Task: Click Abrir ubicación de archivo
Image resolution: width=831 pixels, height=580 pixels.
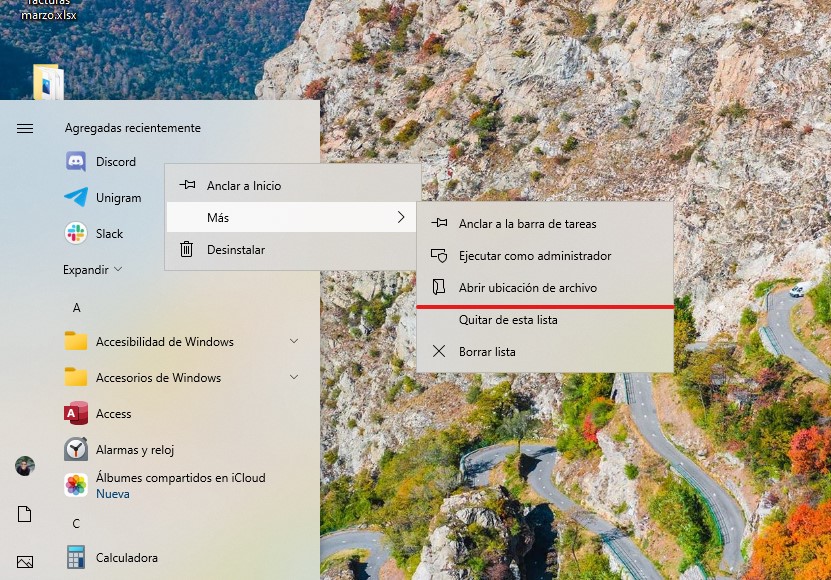Action: tap(527, 288)
